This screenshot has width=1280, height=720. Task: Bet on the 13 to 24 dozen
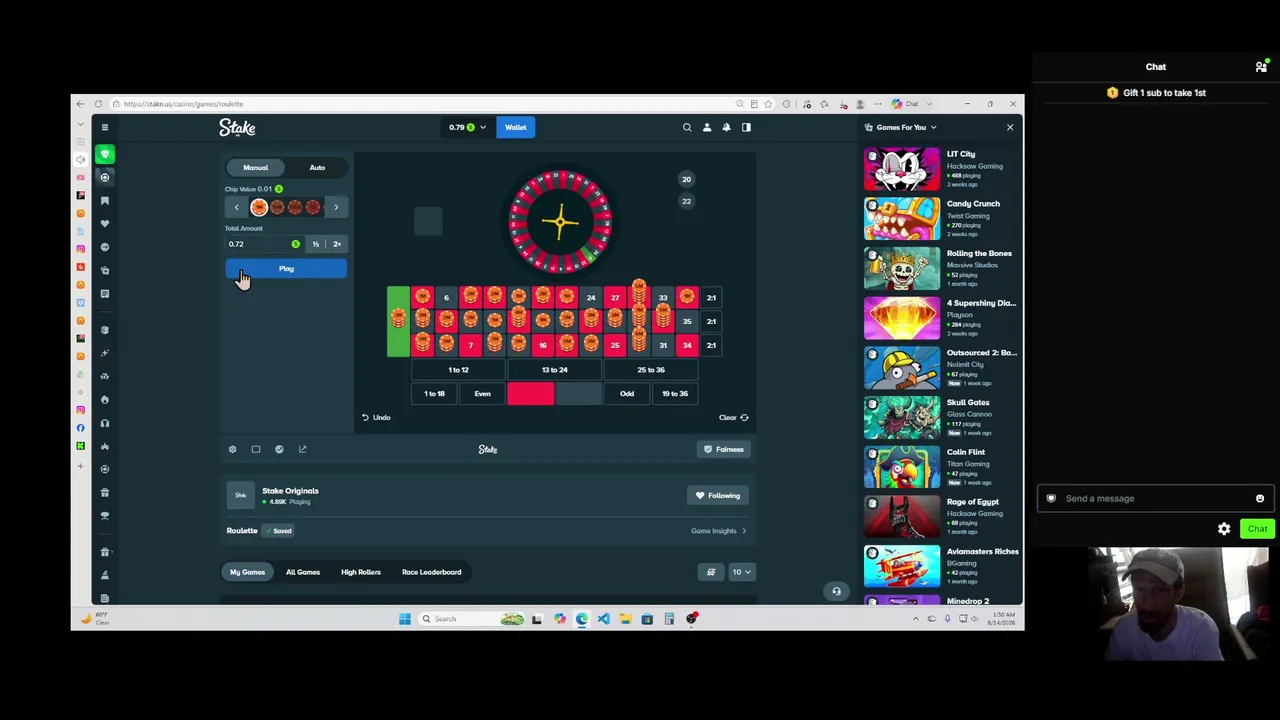click(554, 370)
